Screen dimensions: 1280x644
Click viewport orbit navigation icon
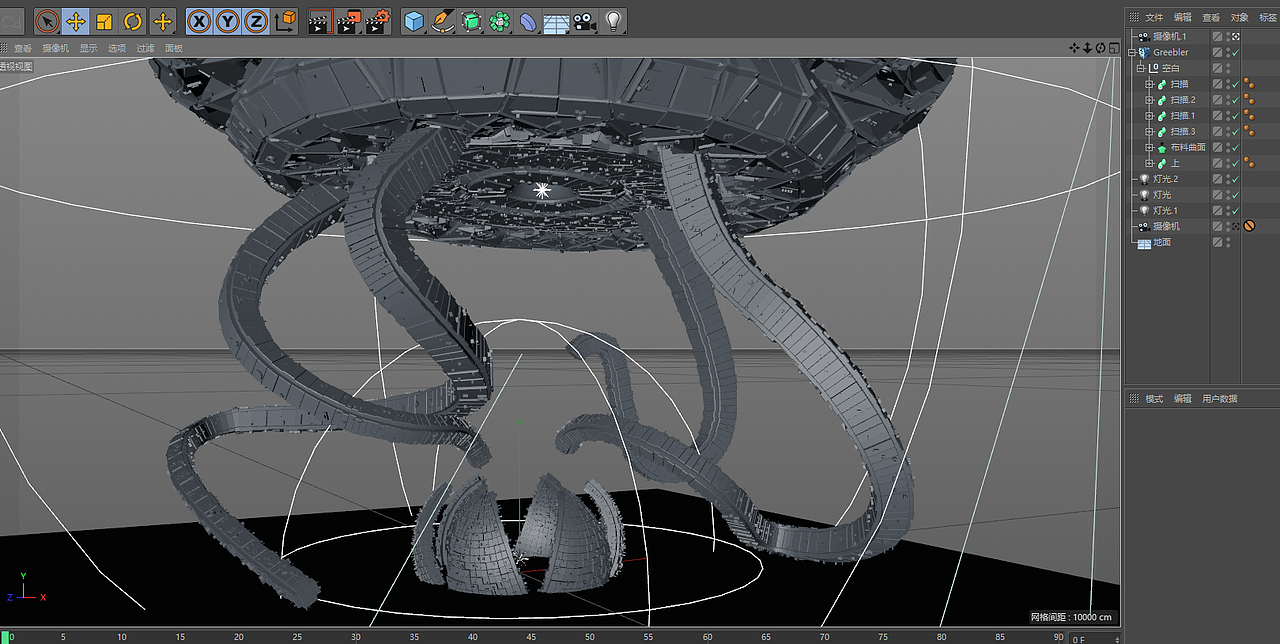pos(1100,48)
